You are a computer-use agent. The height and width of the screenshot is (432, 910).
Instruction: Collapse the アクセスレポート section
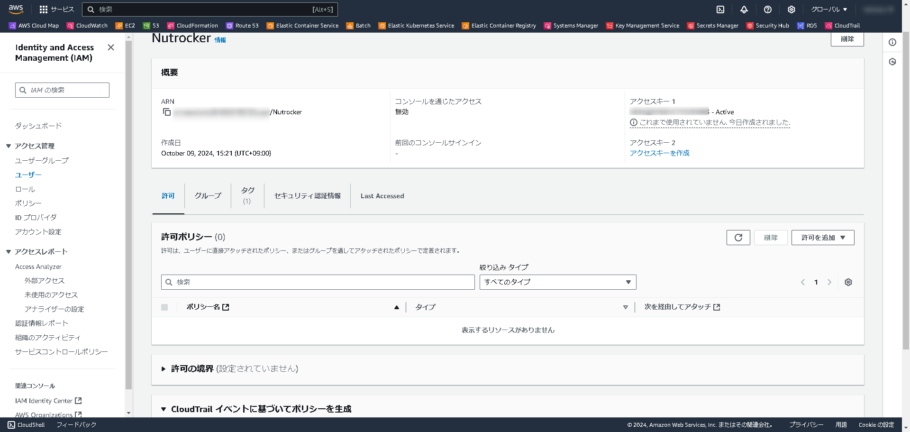pos(8,251)
